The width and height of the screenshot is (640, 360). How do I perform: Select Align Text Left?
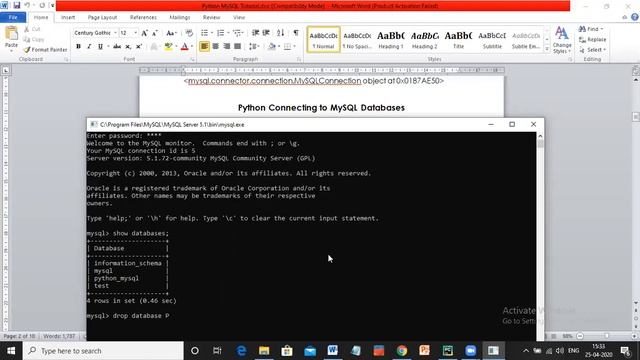[x=204, y=47]
